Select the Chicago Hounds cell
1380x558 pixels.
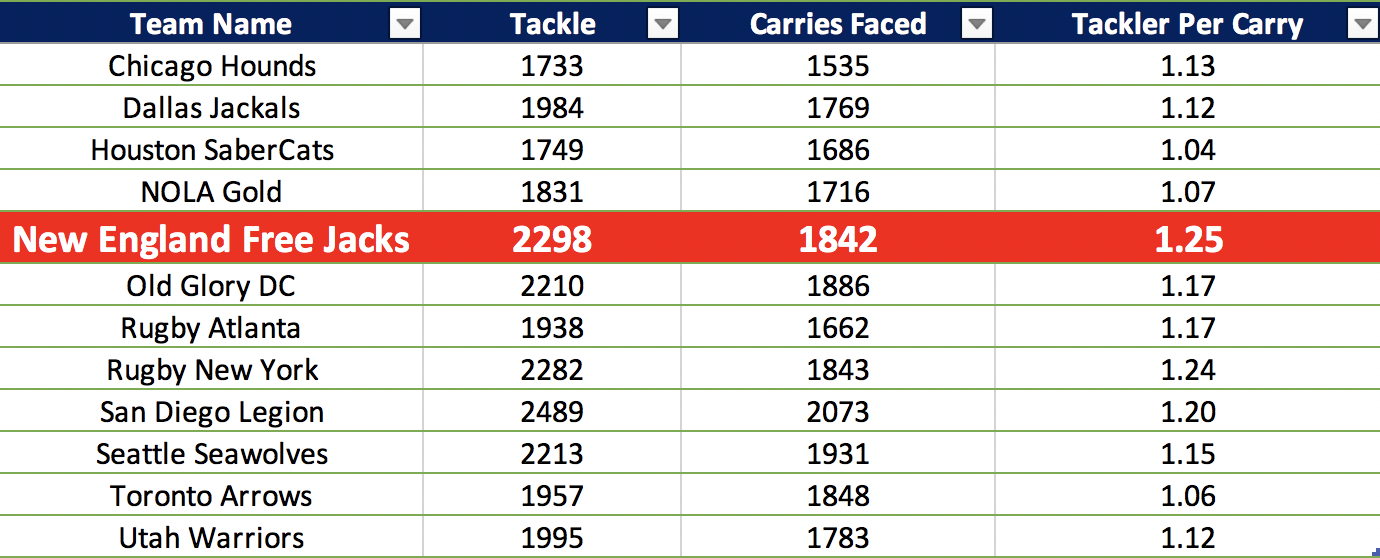point(212,67)
